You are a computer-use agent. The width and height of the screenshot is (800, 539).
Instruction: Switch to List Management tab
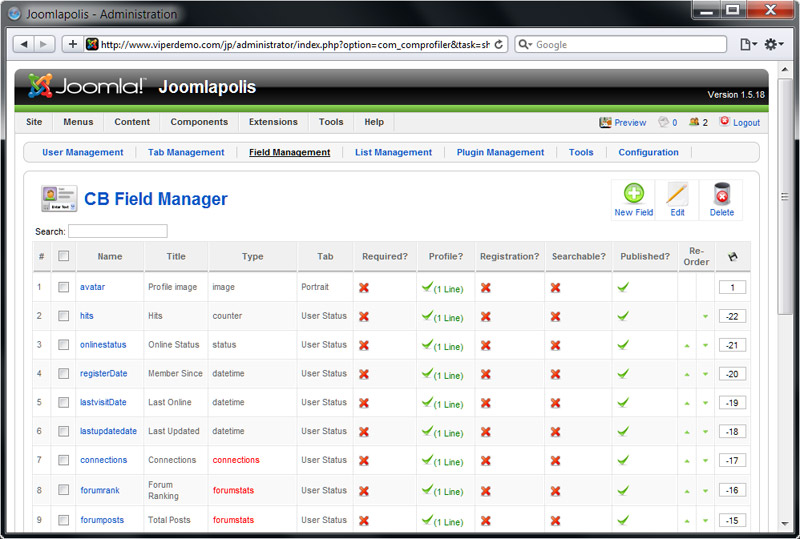pos(393,152)
